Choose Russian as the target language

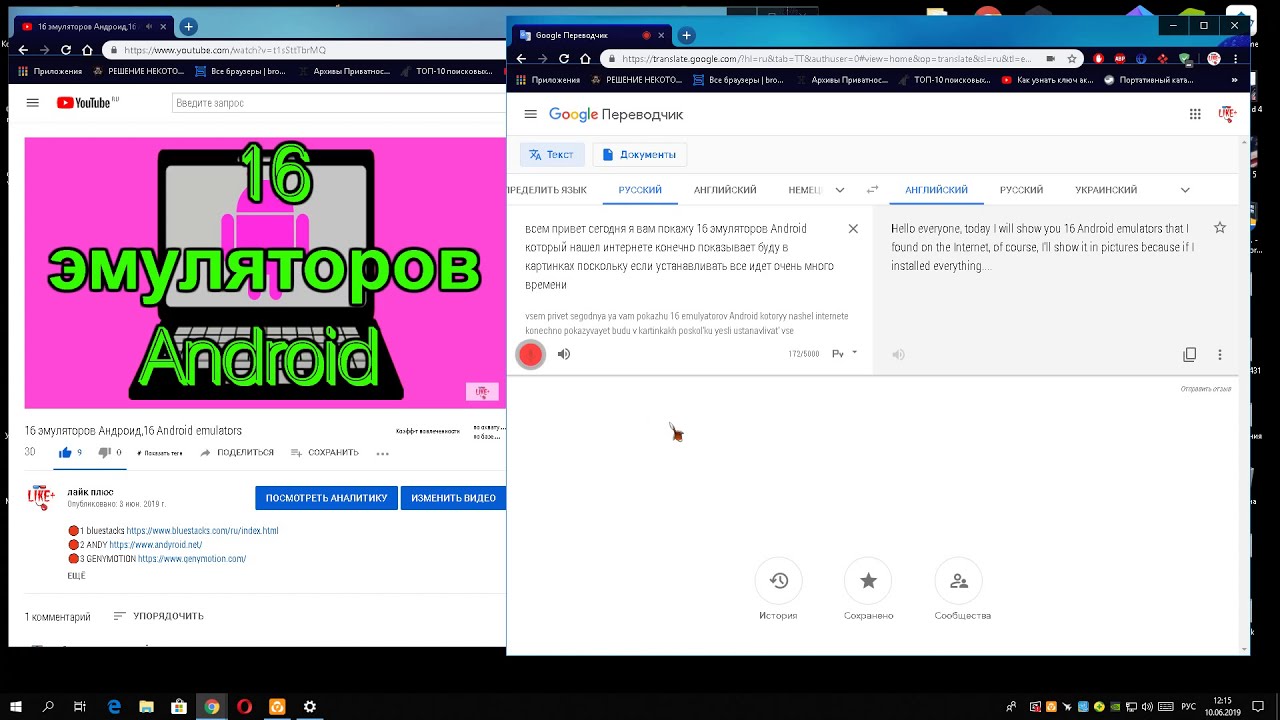(1021, 190)
